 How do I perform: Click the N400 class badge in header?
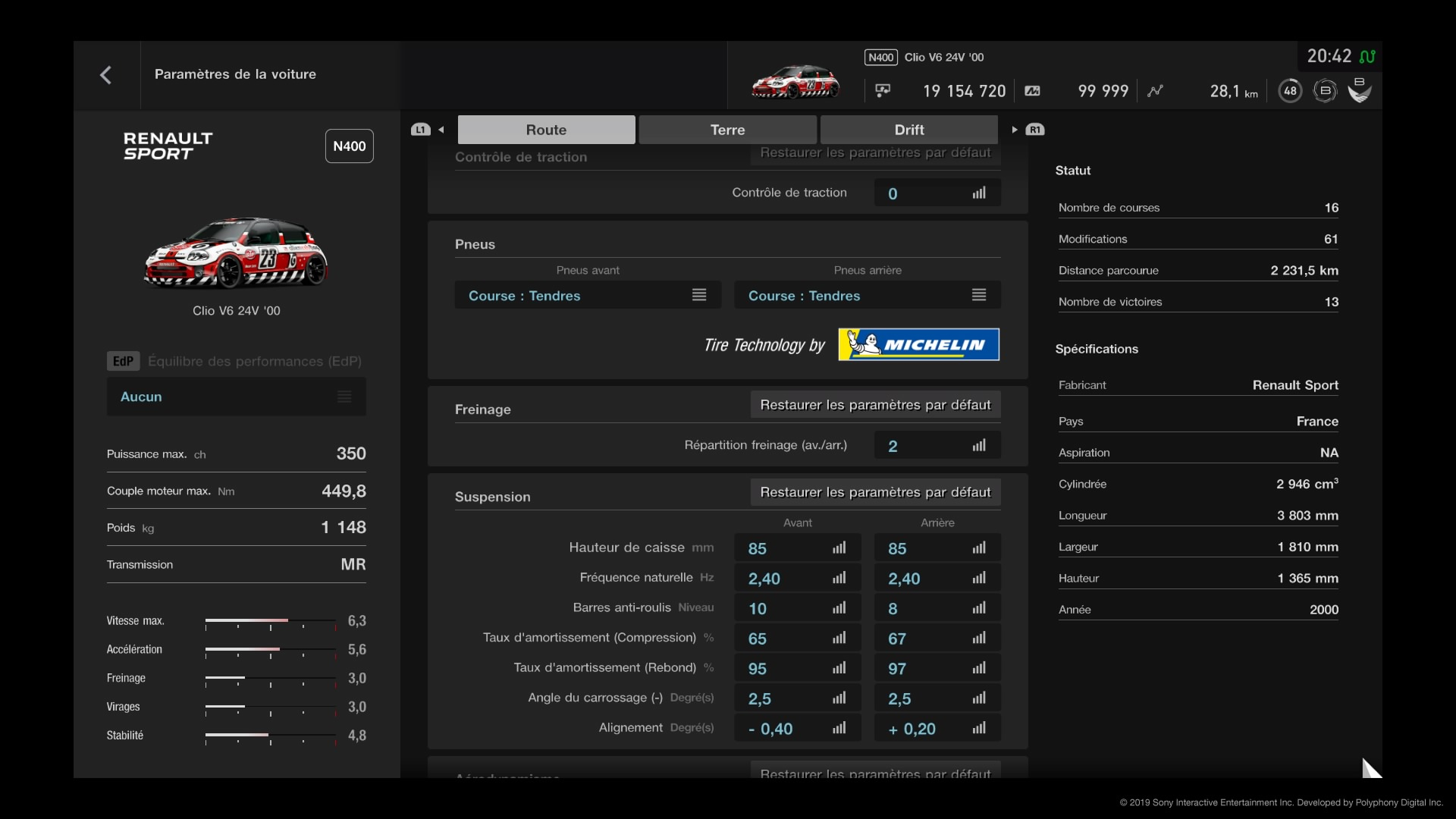(x=881, y=58)
